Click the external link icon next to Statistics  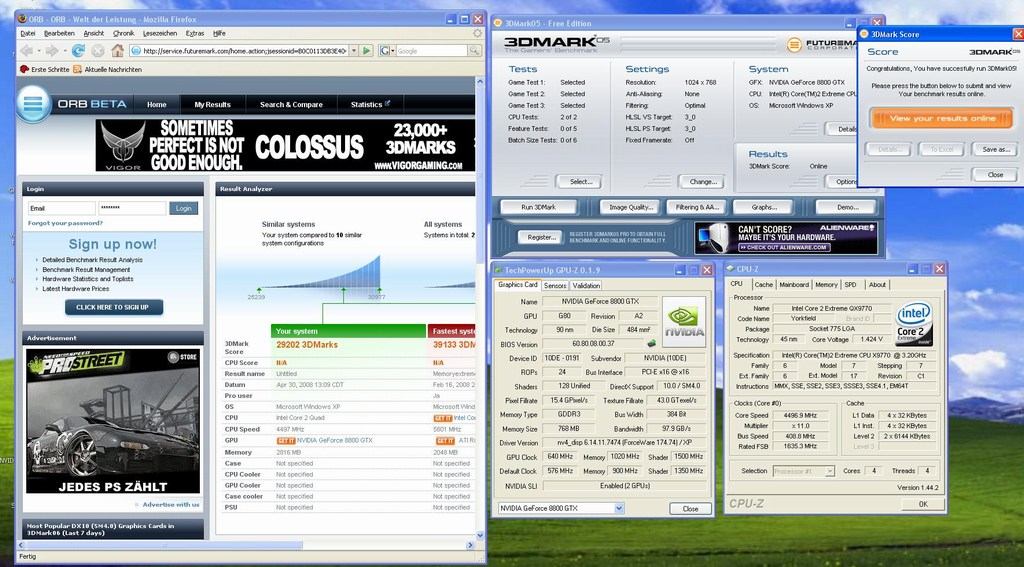387,103
